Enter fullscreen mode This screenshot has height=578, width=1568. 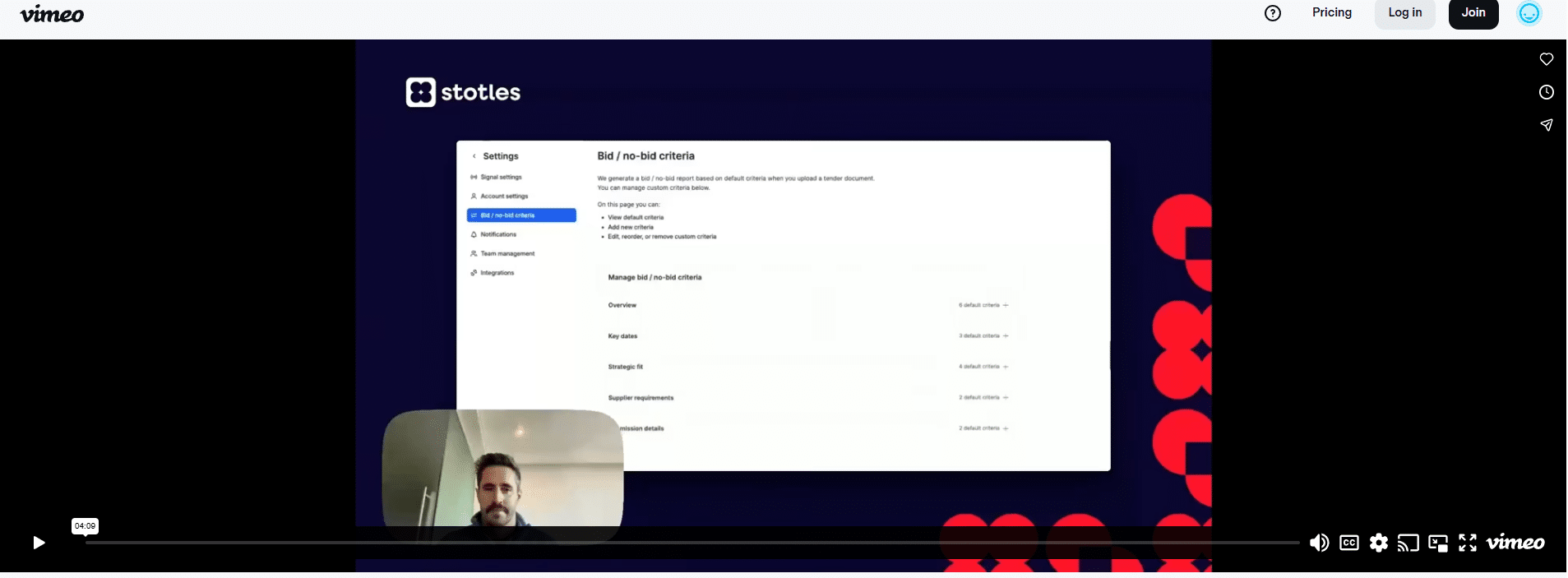1468,543
